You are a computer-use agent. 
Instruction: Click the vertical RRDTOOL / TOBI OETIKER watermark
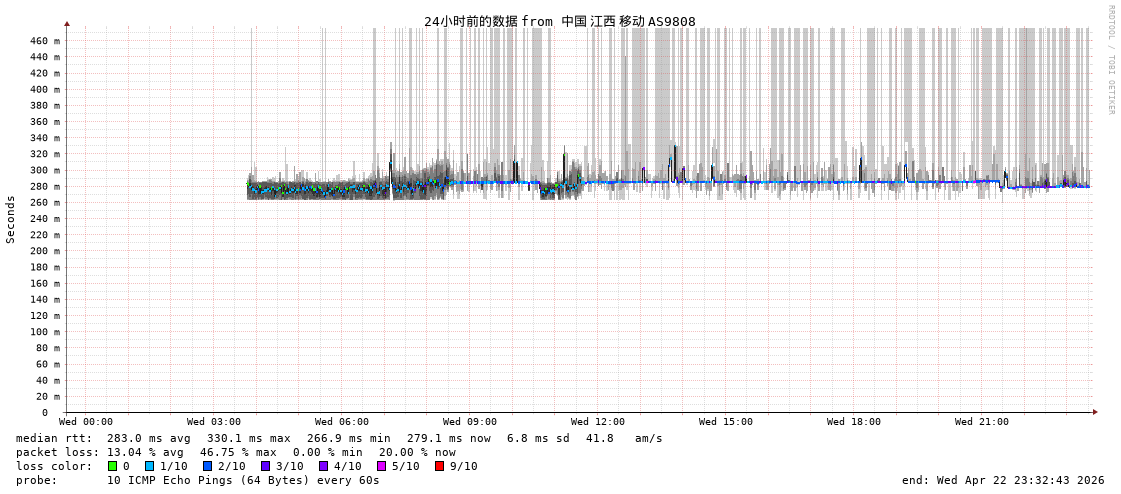[1111, 60]
